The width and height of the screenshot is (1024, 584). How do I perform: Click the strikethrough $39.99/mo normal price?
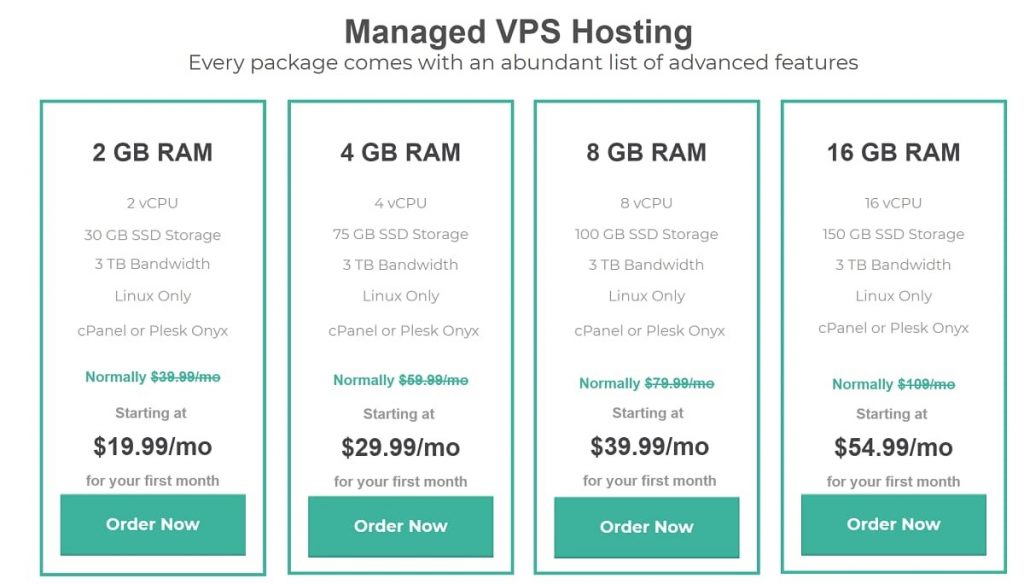click(x=185, y=377)
